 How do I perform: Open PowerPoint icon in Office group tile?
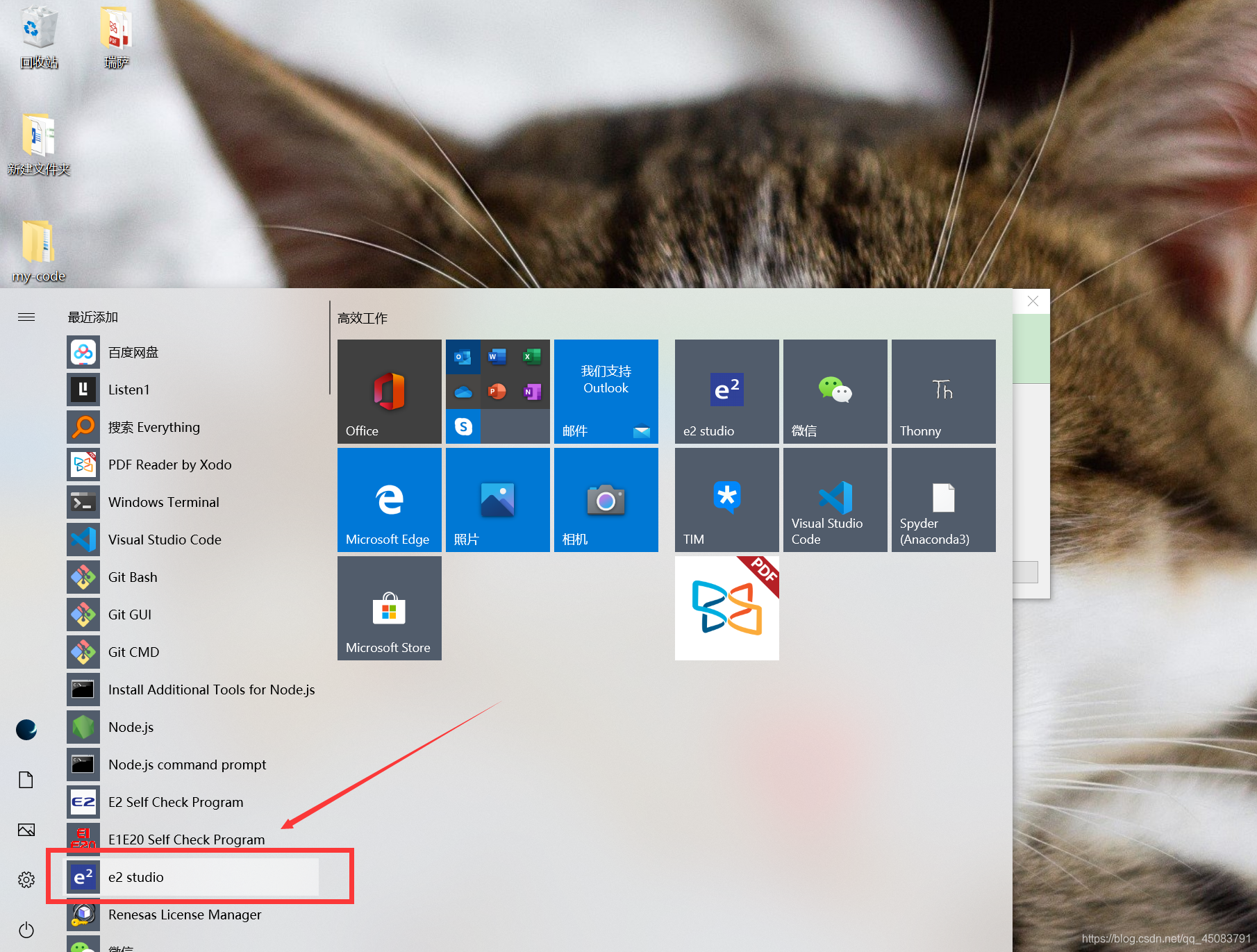click(x=497, y=392)
